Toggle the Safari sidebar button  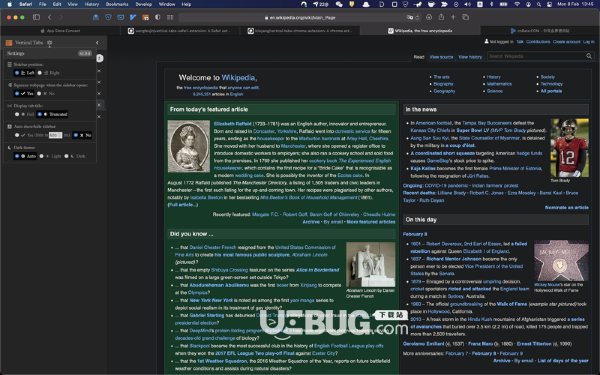(36, 17)
